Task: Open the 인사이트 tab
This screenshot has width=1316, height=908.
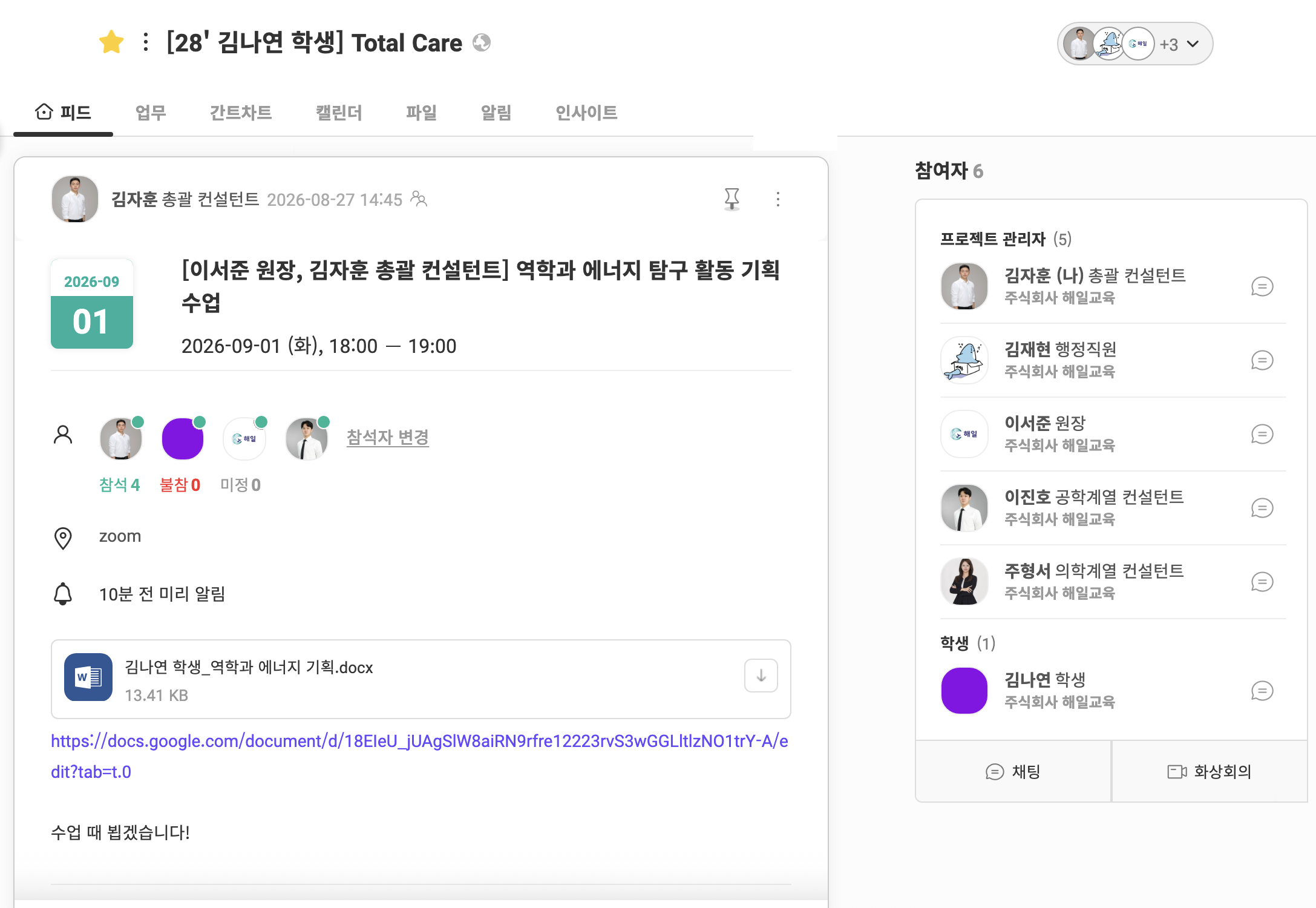Action: [x=586, y=113]
